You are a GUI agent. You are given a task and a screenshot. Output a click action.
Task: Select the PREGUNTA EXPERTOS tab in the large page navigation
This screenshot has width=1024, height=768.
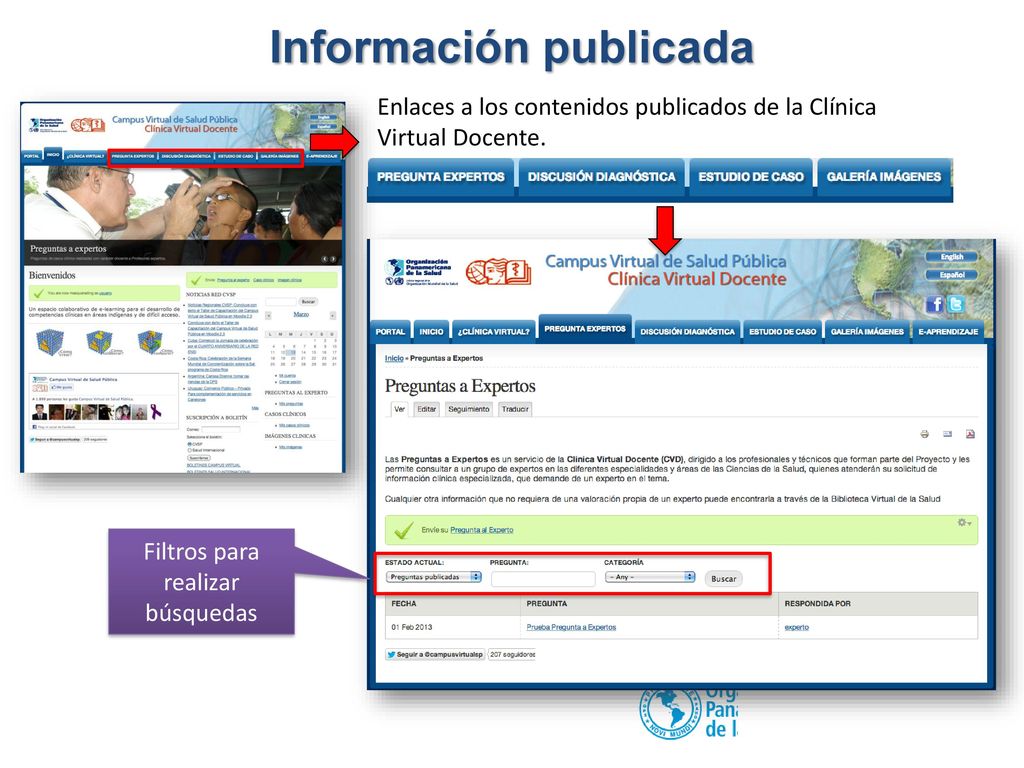click(x=585, y=328)
